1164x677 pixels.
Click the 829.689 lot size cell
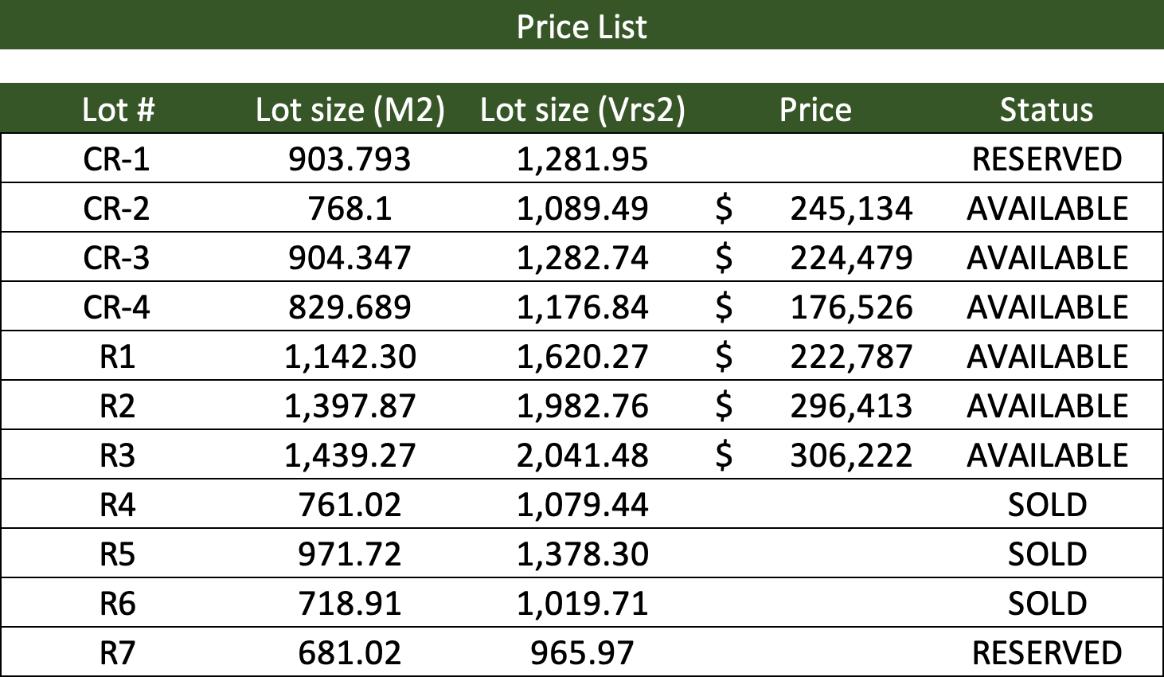pos(350,307)
